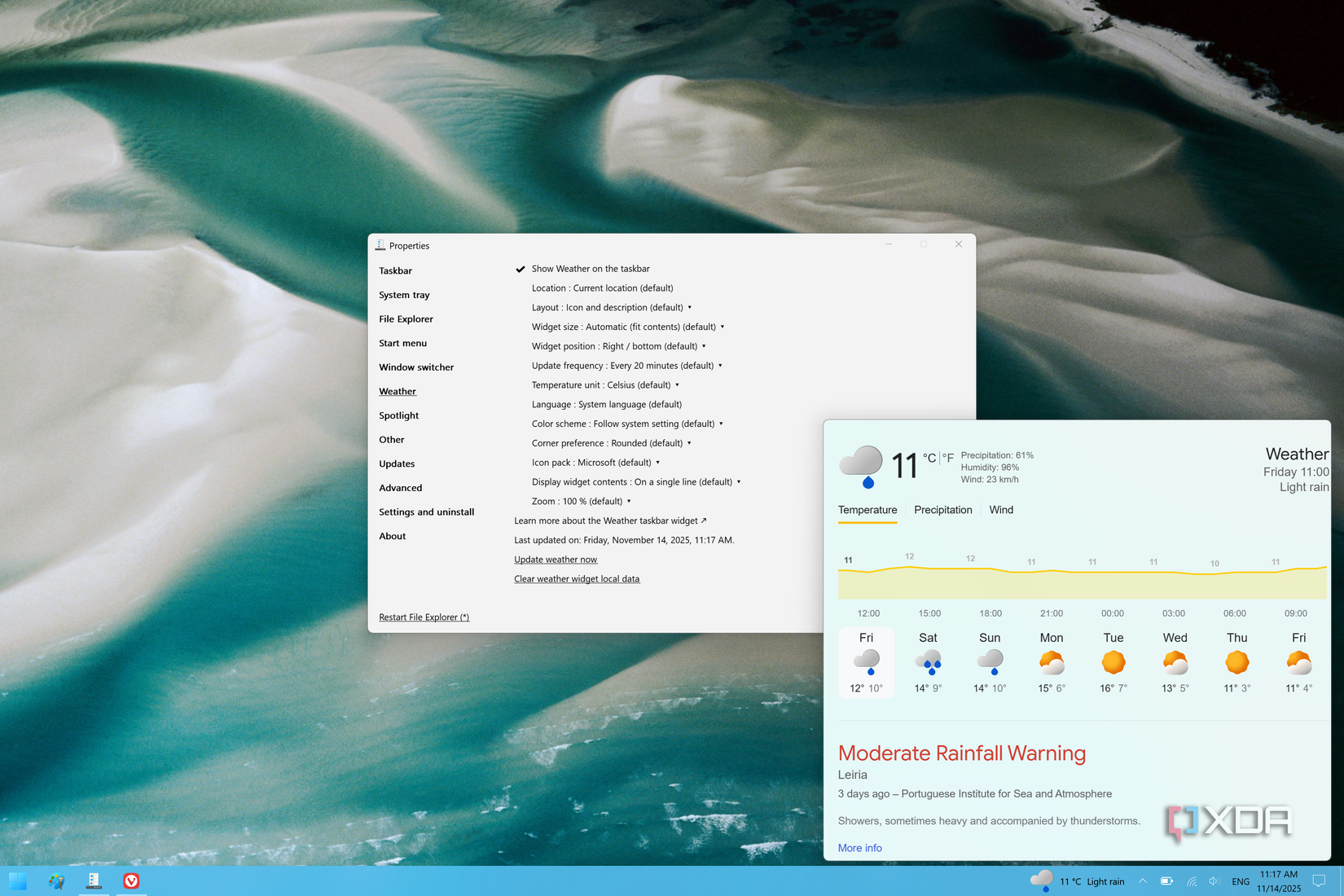
Task: Open the notification center at taskbar corner
Action: tap(1320, 881)
